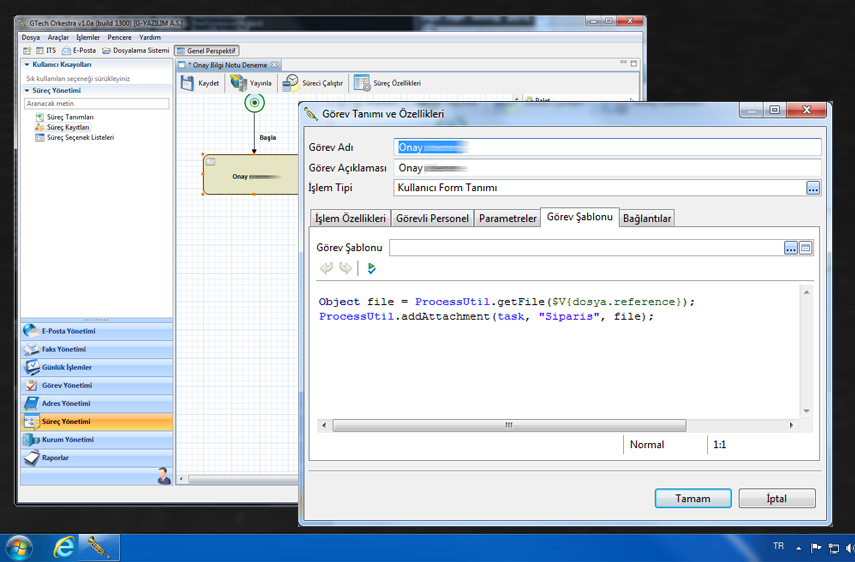
Task: Show hidden tray icons arrow
Action: pyautogui.click(x=798, y=548)
